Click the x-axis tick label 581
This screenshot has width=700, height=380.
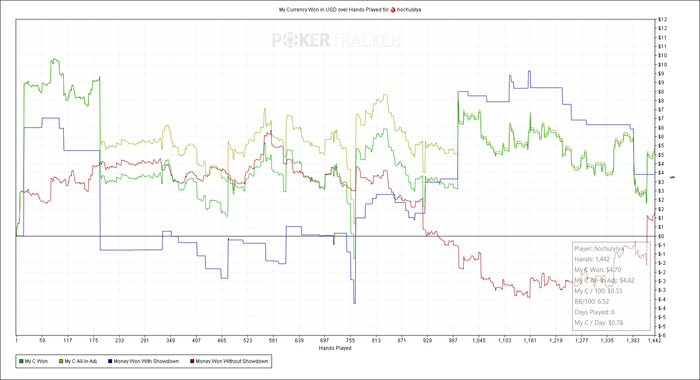pos(273,341)
